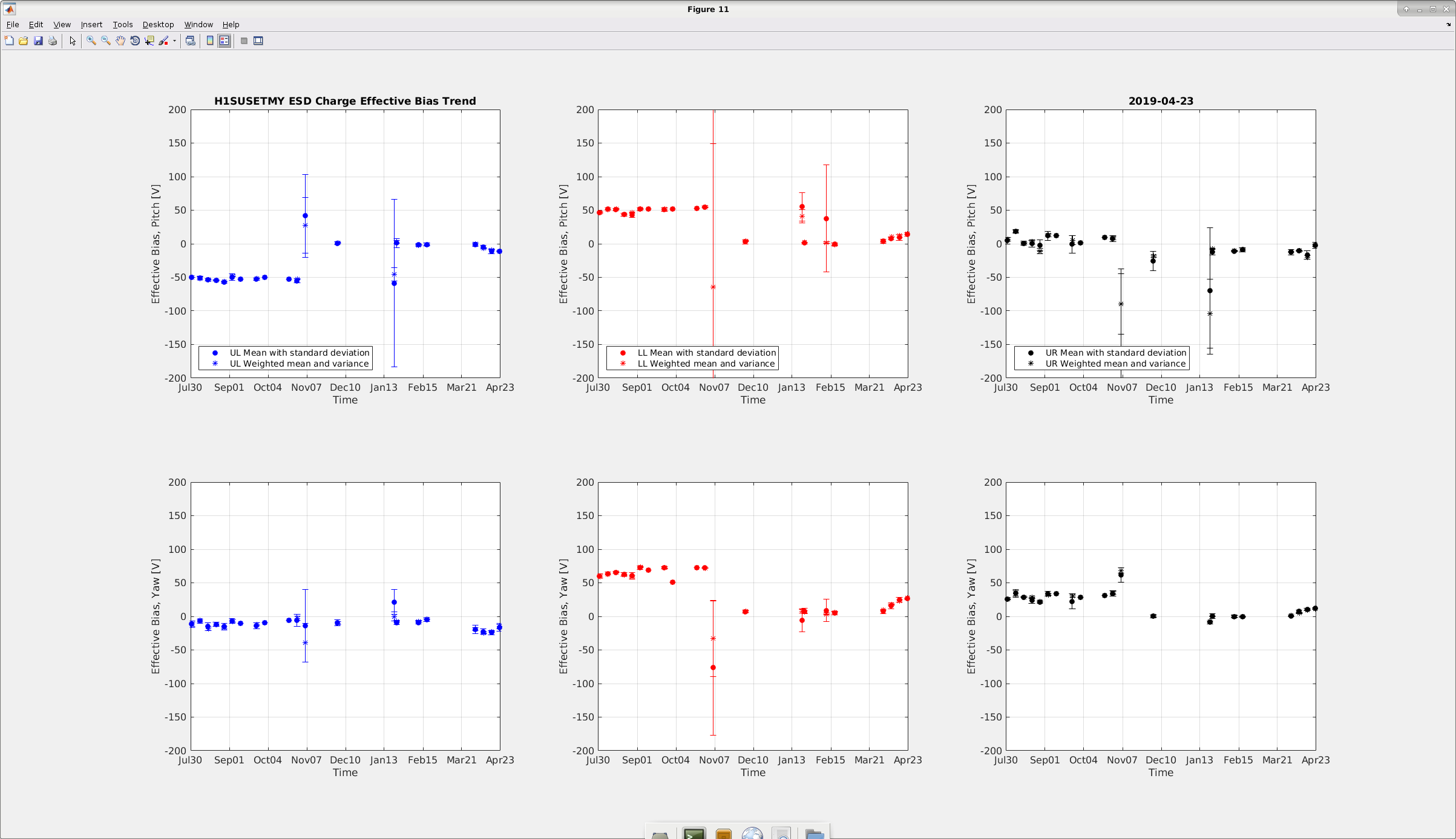Screen dimensions: 1456x839
Task: Open a file with the folder icon
Action: pos(24,41)
